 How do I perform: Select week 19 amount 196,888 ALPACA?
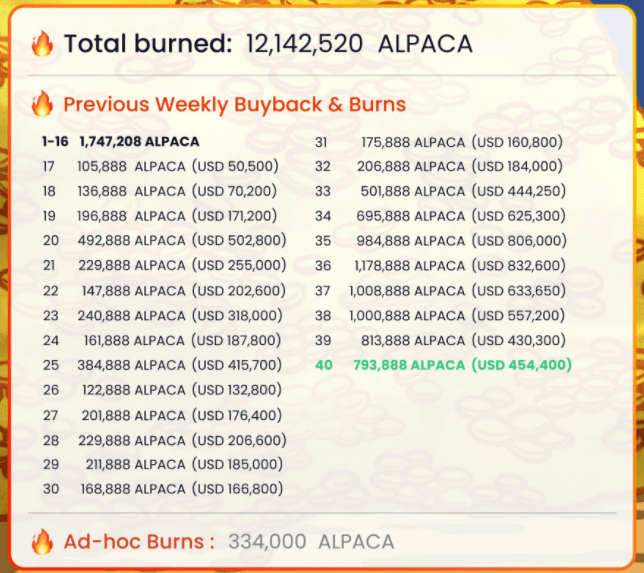point(131,216)
